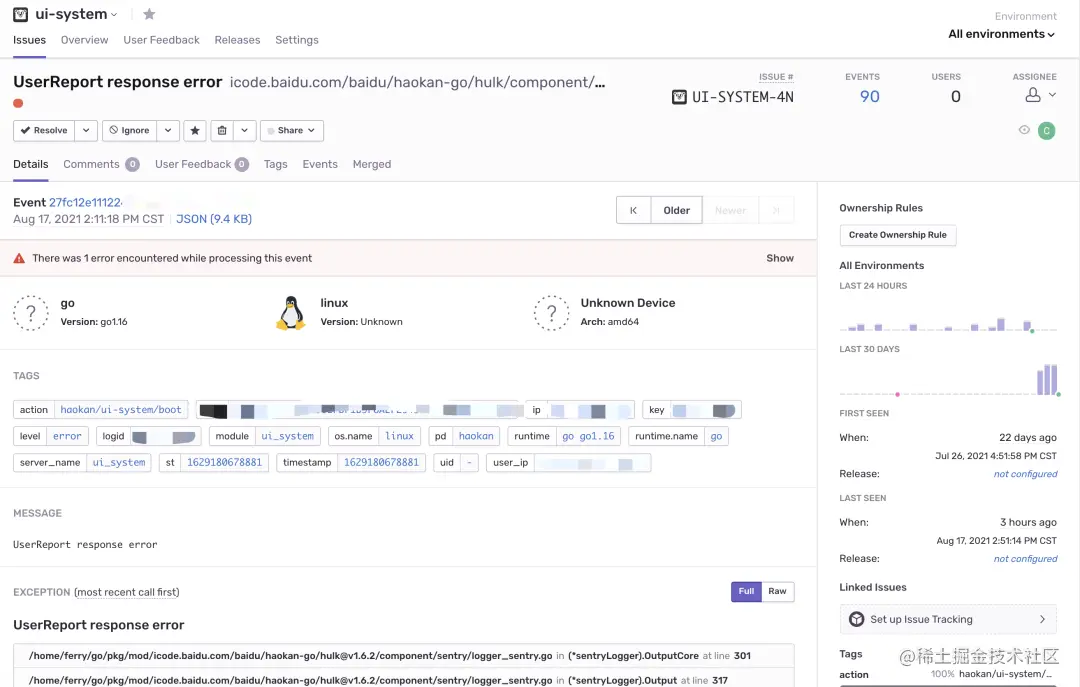Click the ui-system project logo icon
This screenshot has width=1080, height=687.
[21, 14]
